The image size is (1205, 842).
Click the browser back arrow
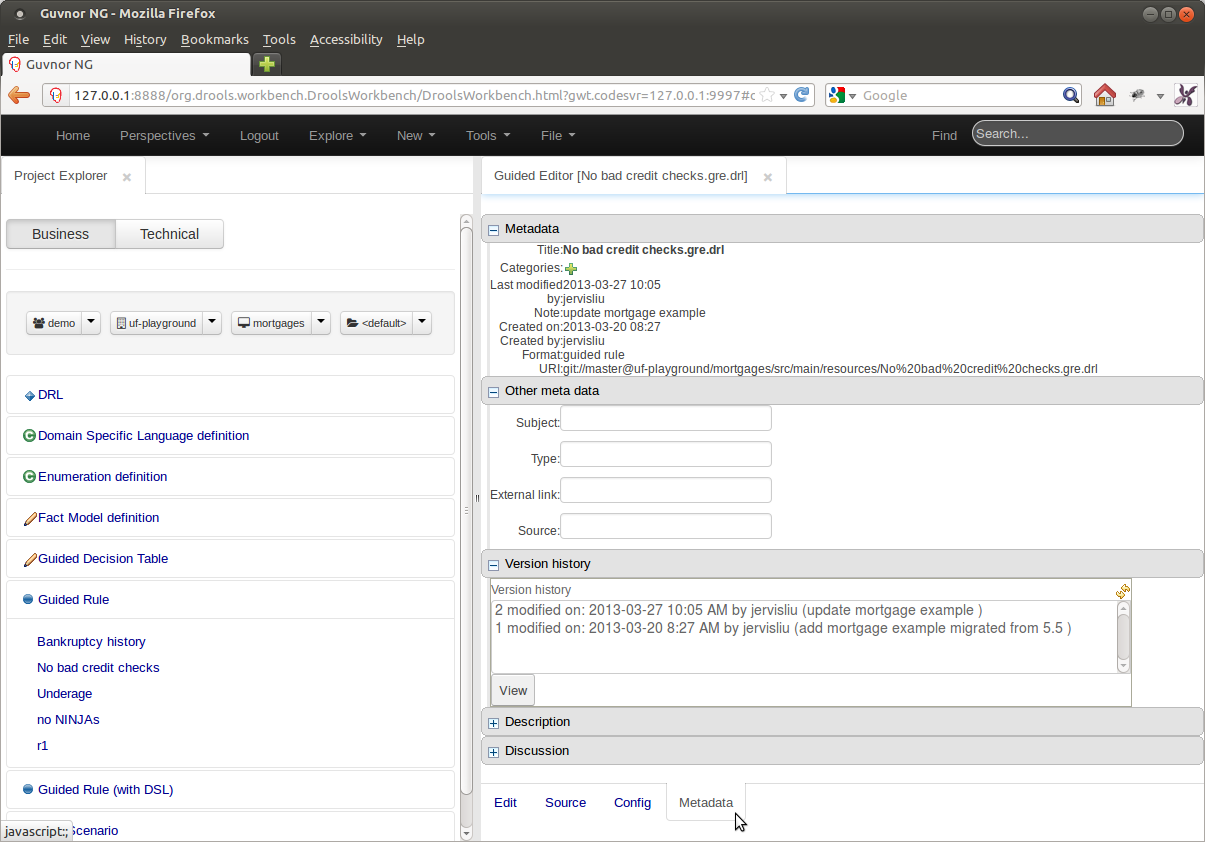point(19,95)
